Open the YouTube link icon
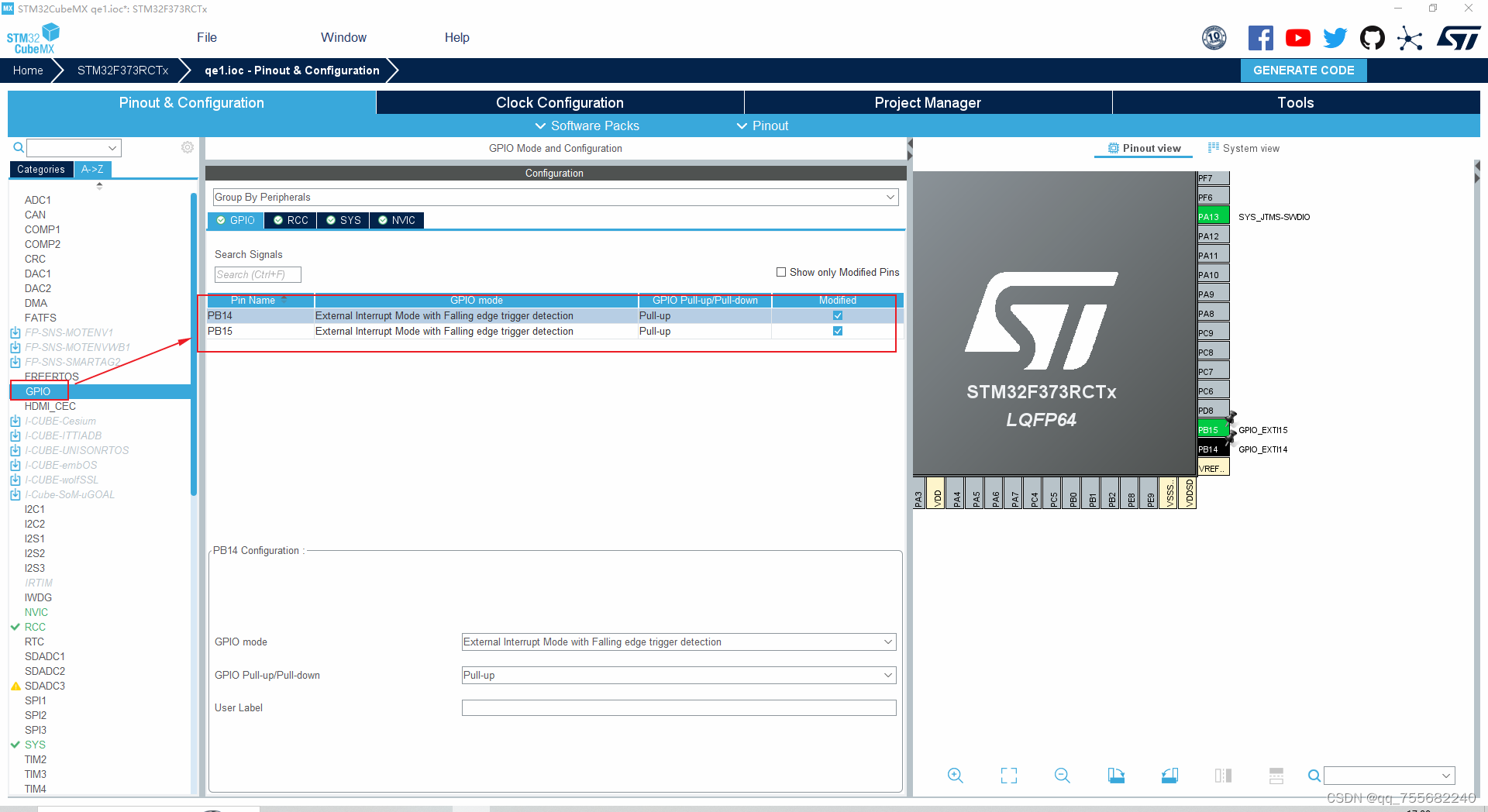Screen dimensions: 1488x812 [1297, 38]
